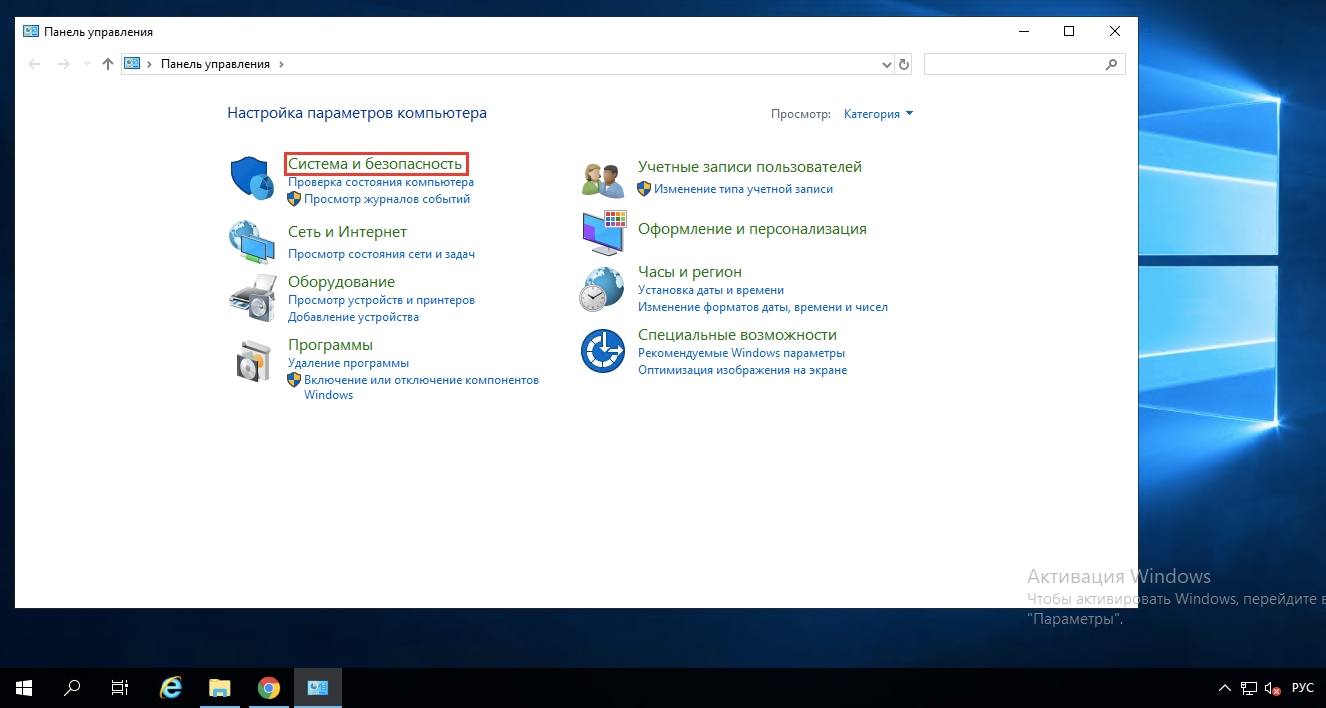The width and height of the screenshot is (1326, 708).
Task: Click the Appearance and Personalization monitor icon
Action: click(602, 232)
